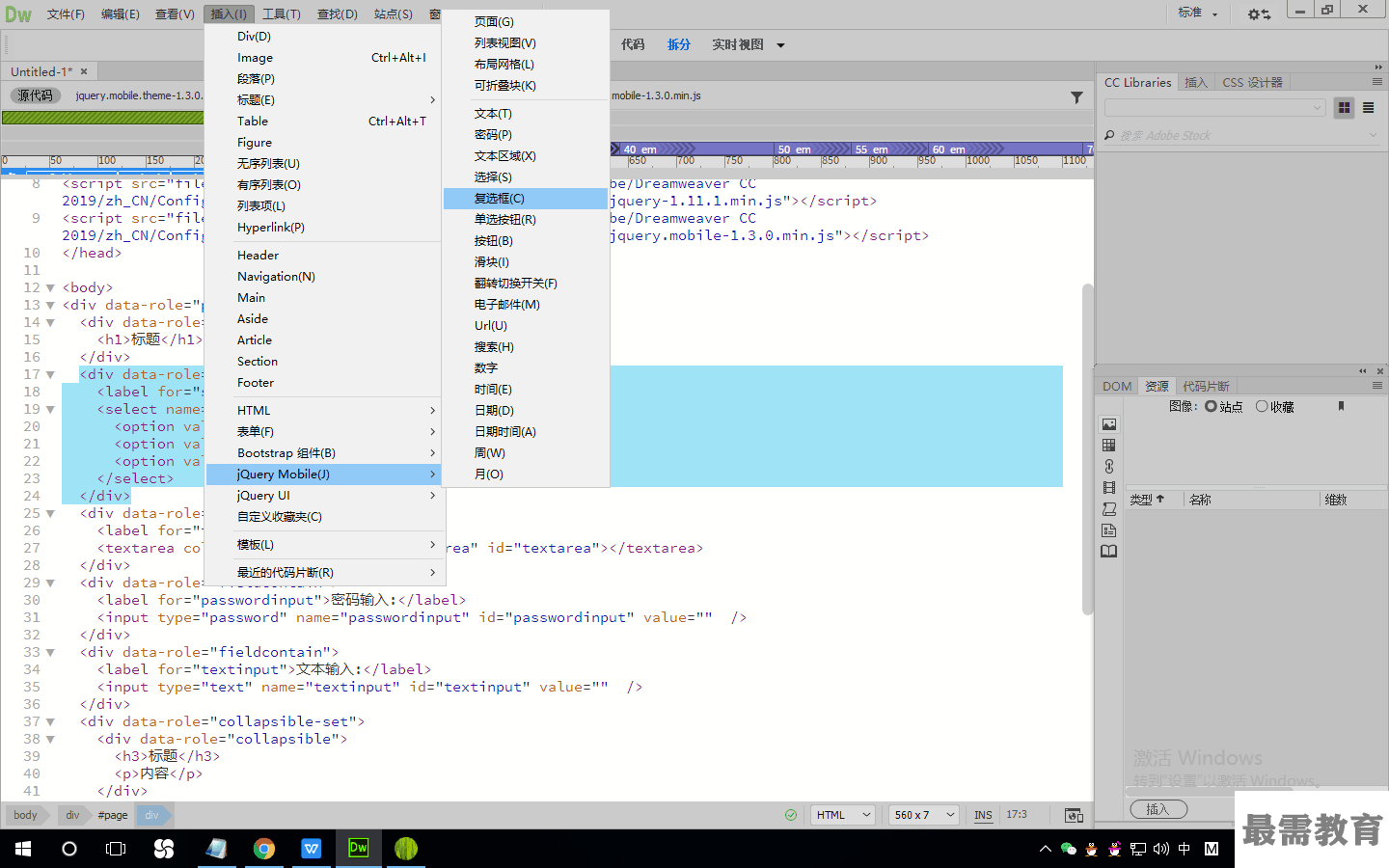Image resolution: width=1389 pixels, height=868 pixels.
Task: Expand the jQuery UI submenu
Action: [323, 496]
